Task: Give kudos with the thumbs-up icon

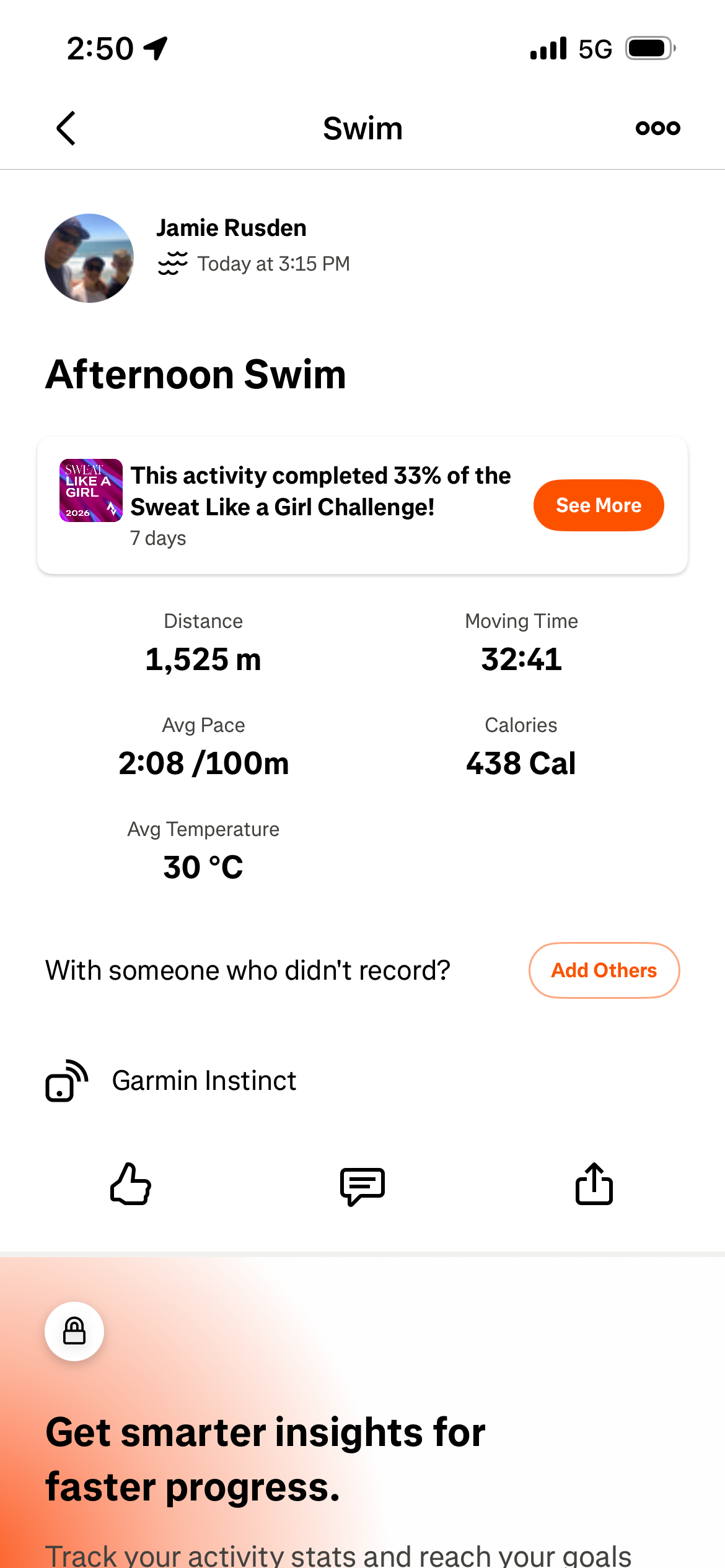Action: pyautogui.click(x=130, y=1184)
